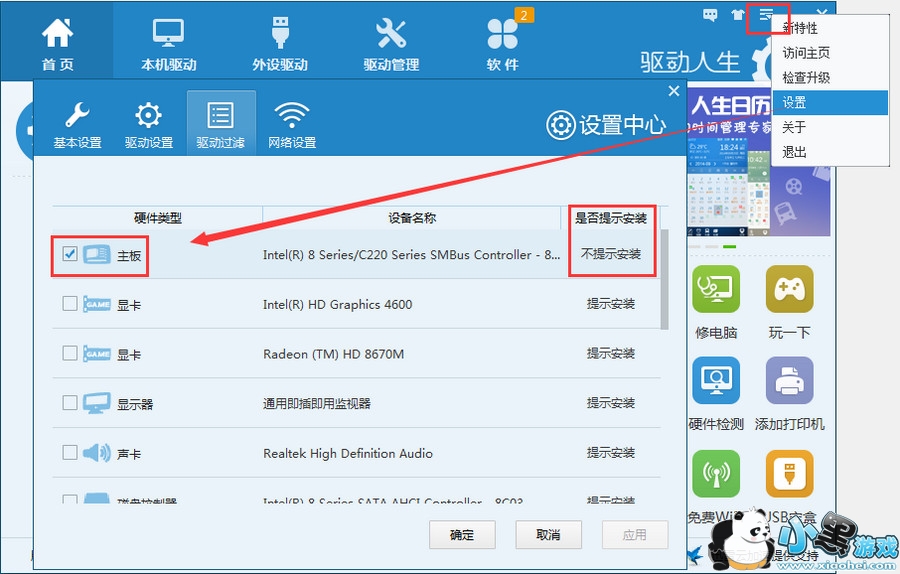Select 设置 in the dropdown menu

pos(830,102)
